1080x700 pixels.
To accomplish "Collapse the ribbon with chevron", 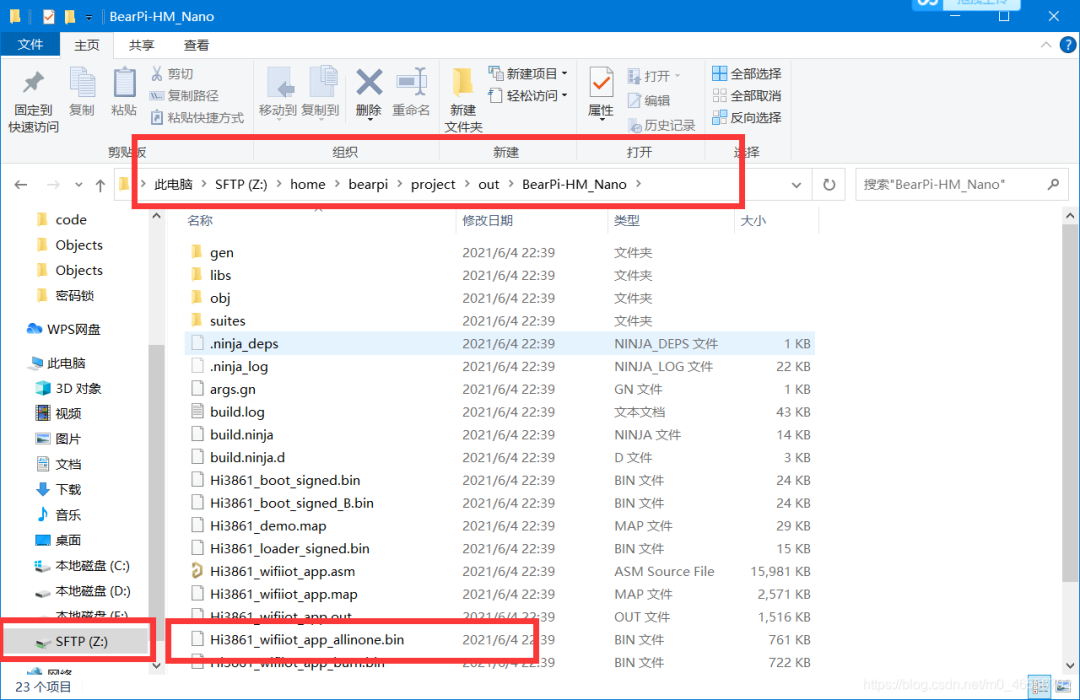I will 1046,45.
